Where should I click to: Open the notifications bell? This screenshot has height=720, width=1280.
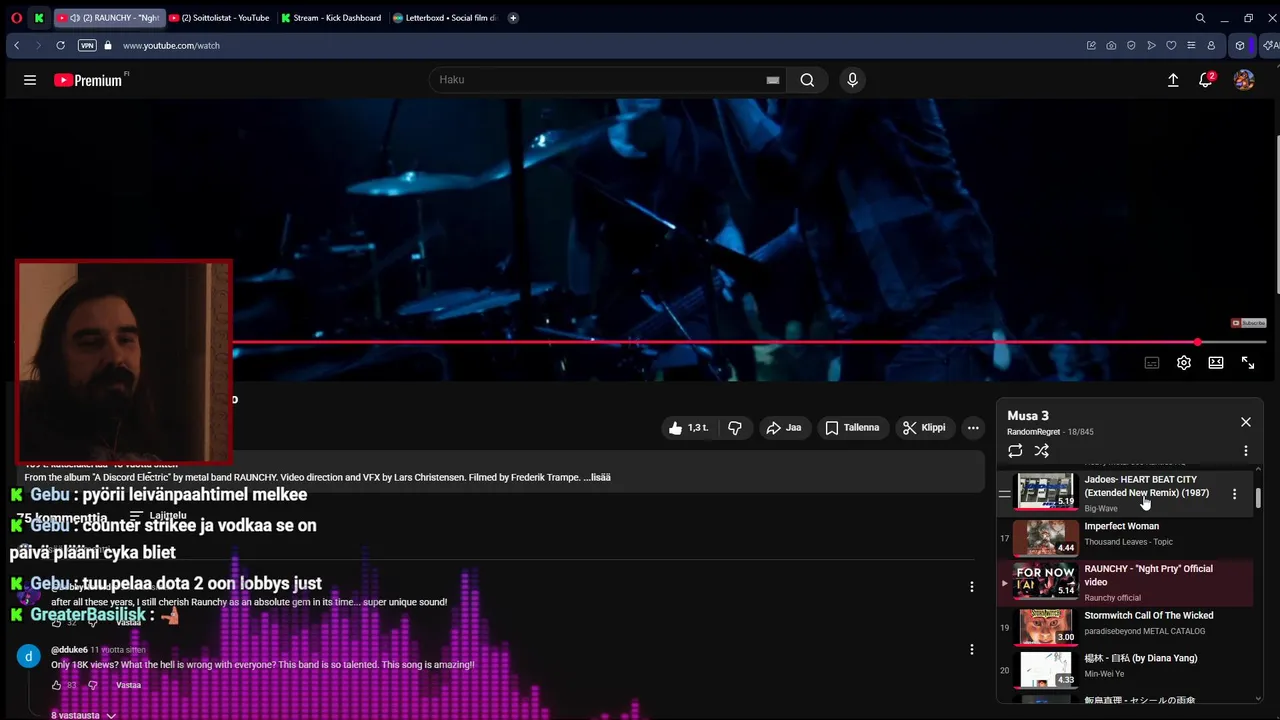[x=1206, y=80]
